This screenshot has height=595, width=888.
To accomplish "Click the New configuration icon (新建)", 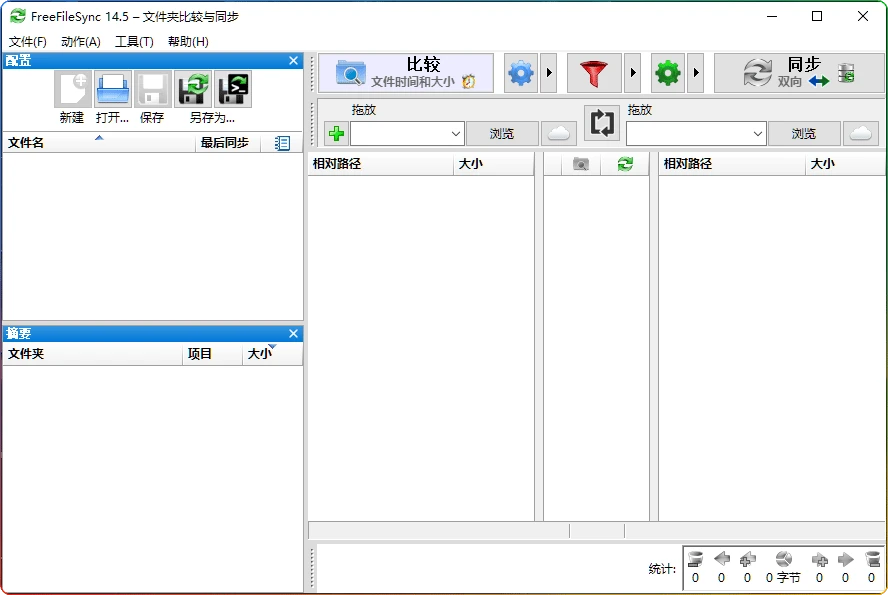I will tap(72, 90).
